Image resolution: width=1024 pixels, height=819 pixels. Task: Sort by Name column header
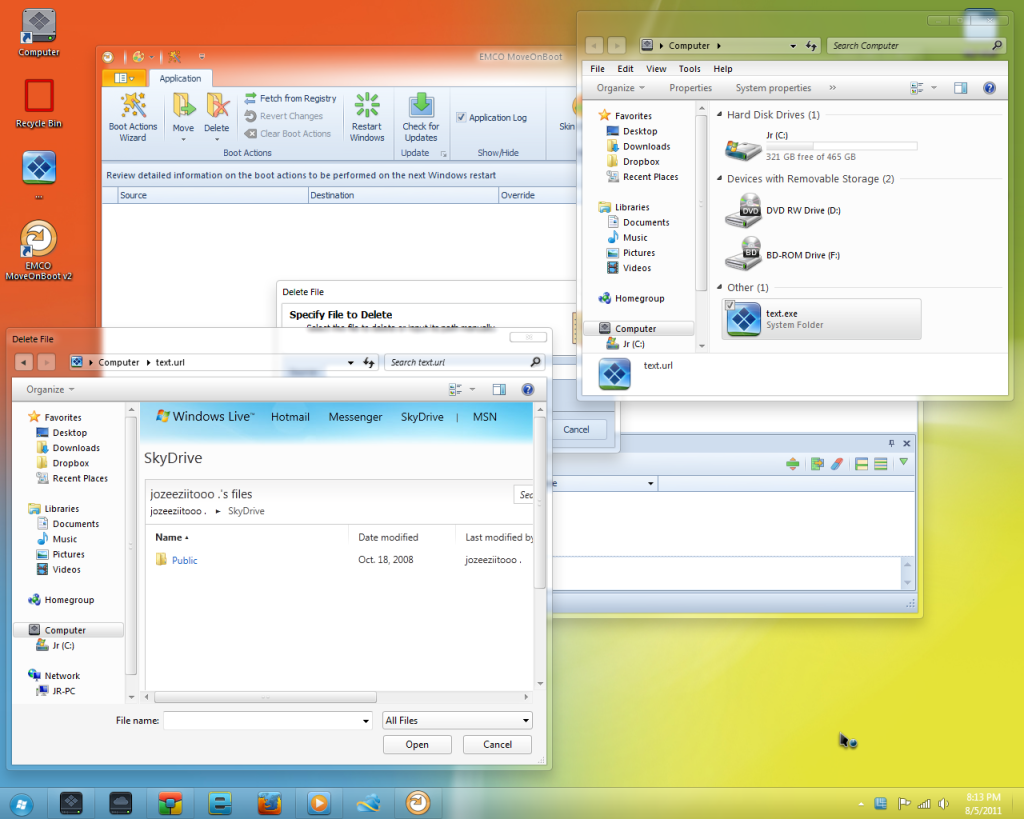click(x=171, y=537)
